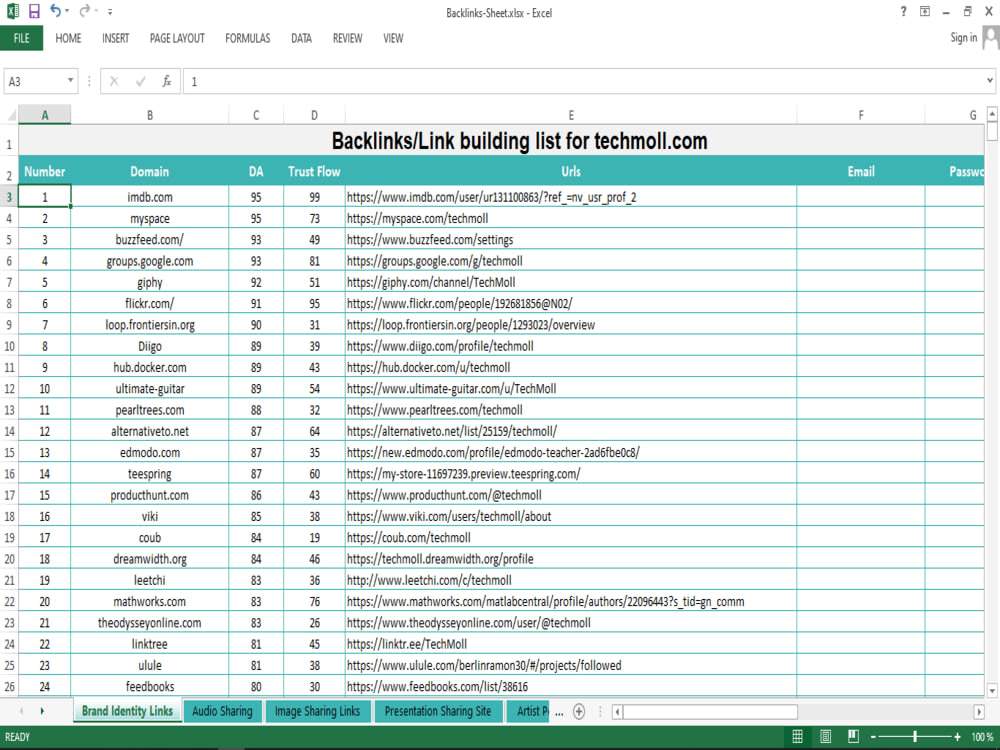This screenshot has width=1000, height=750.
Task: Open the partially visible Artist sheet tab
Action: (528, 711)
